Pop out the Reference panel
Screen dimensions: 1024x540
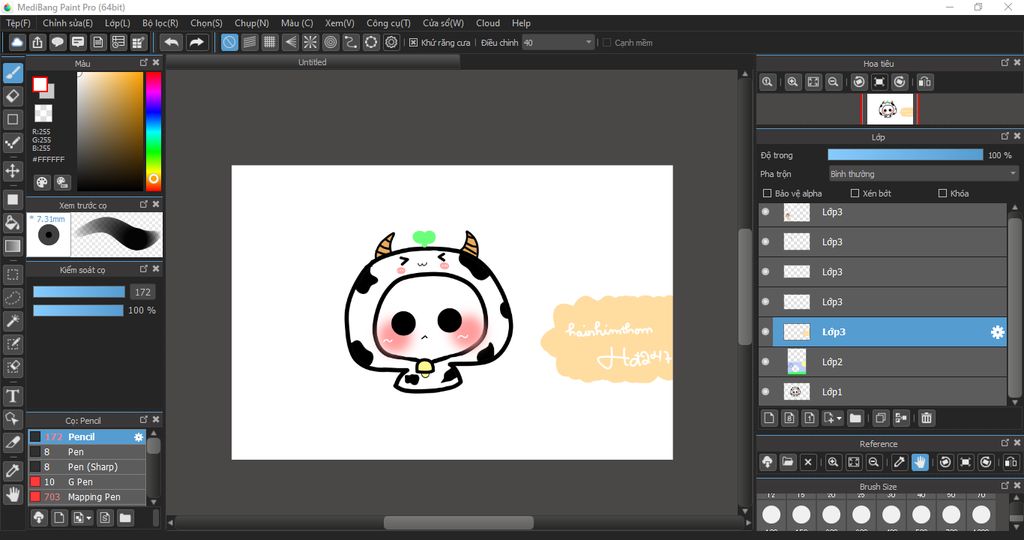click(1005, 443)
